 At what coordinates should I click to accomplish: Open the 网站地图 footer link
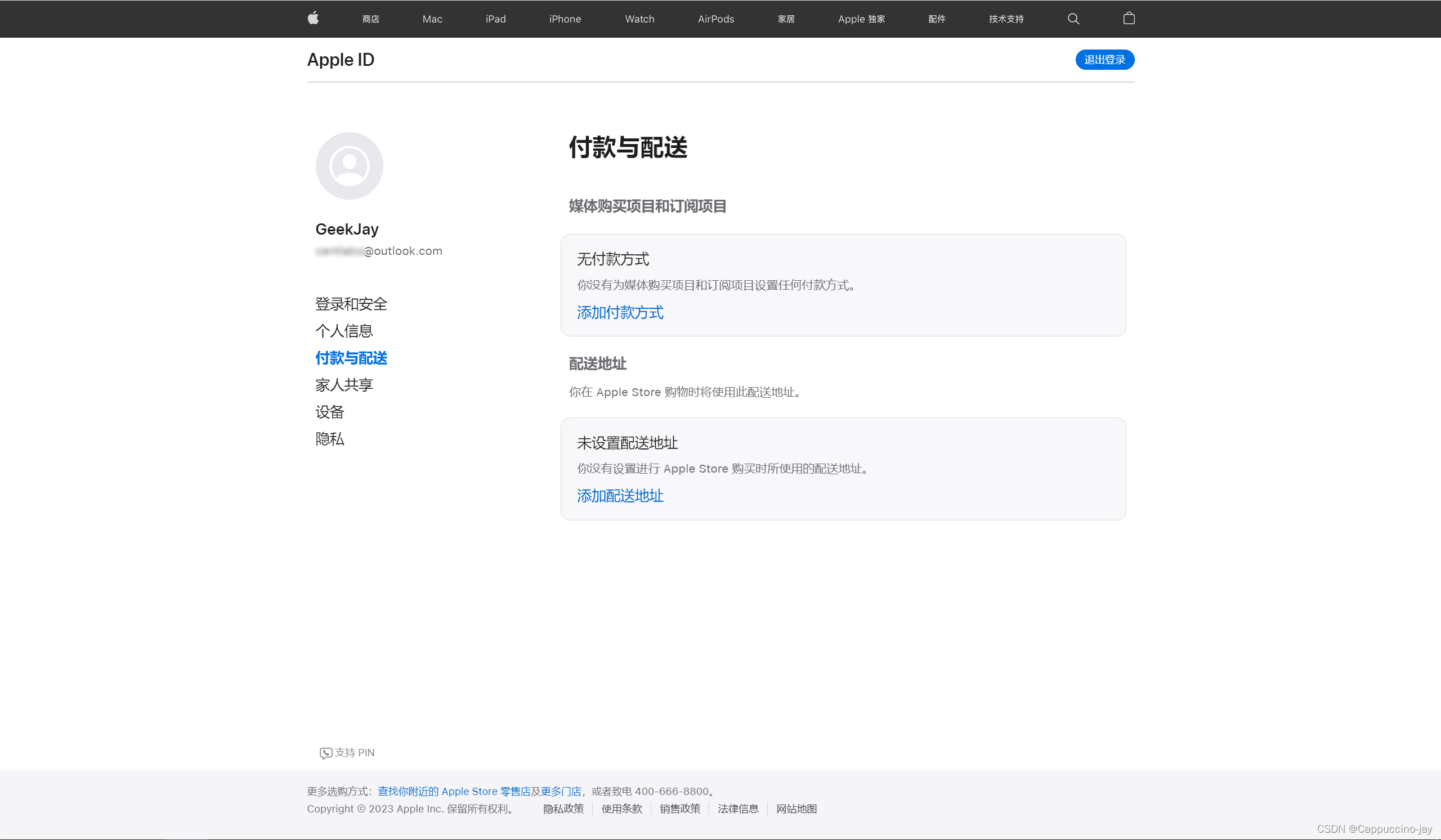(x=796, y=808)
